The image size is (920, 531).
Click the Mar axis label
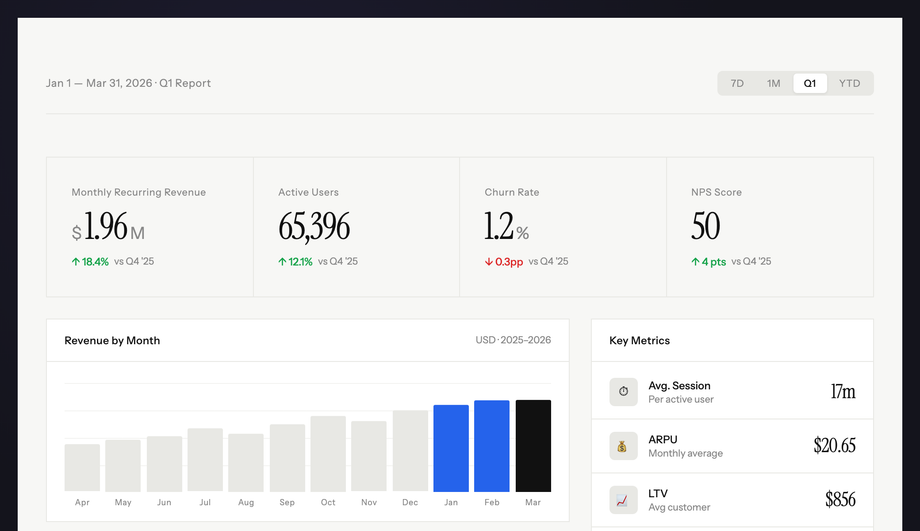(x=533, y=502)
